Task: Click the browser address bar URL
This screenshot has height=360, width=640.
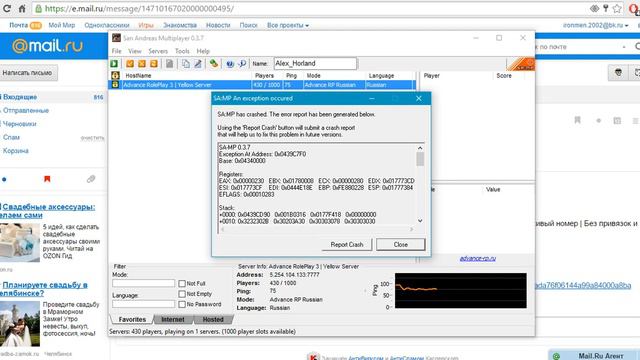Action: [139, 9]
